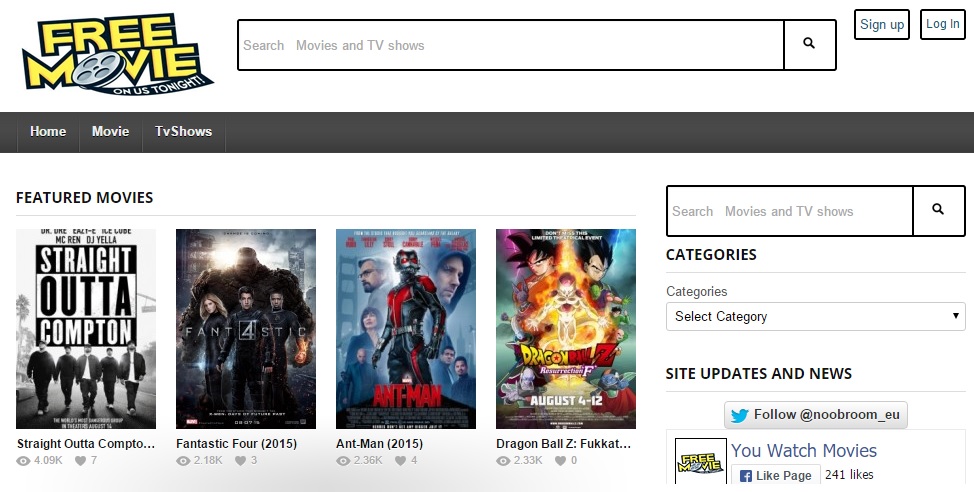The image size is (974, 492).
Task: Open the Dragon Ball Z: Fukkat... title link
Action: pos(563,444)
